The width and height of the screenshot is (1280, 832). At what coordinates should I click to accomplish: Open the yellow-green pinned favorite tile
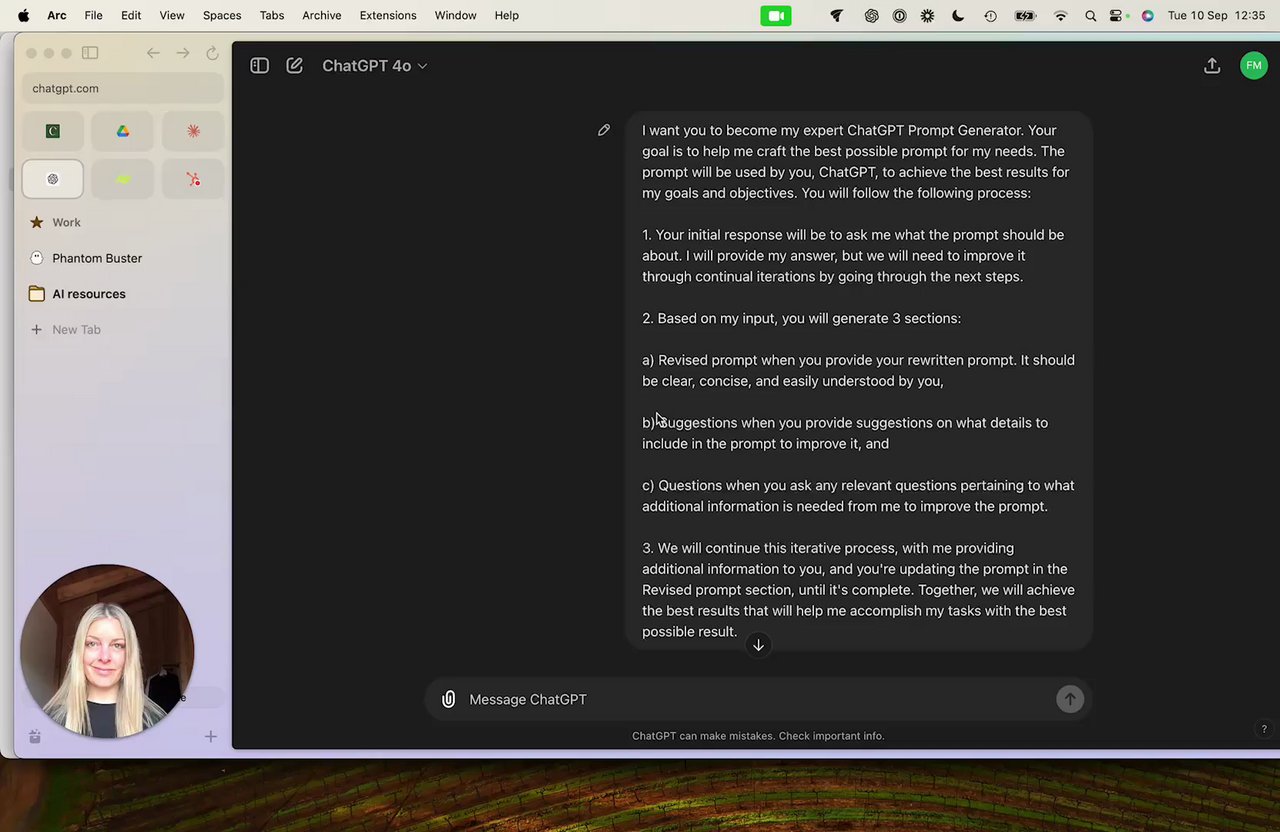[122, 179]
